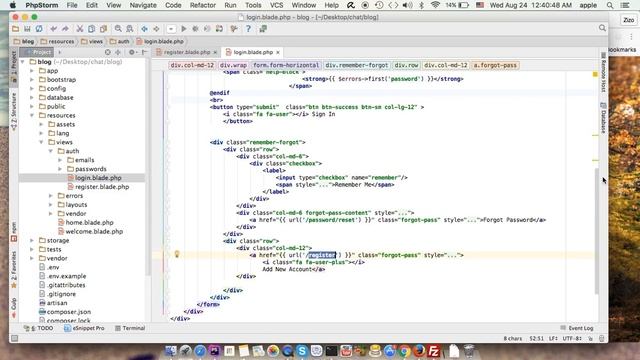
Task: Open the Skype dock icon
Action: pos(302,351)
